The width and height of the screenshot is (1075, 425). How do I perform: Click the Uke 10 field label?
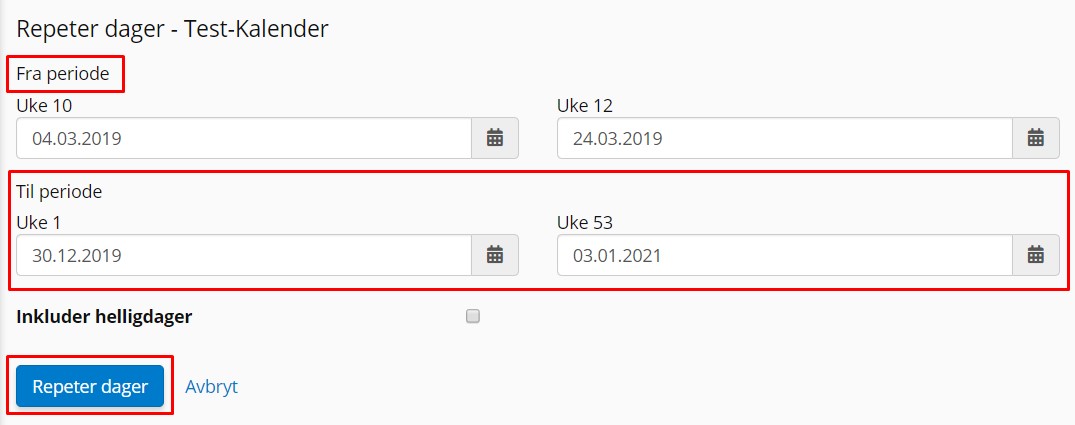tap(44, 106)
